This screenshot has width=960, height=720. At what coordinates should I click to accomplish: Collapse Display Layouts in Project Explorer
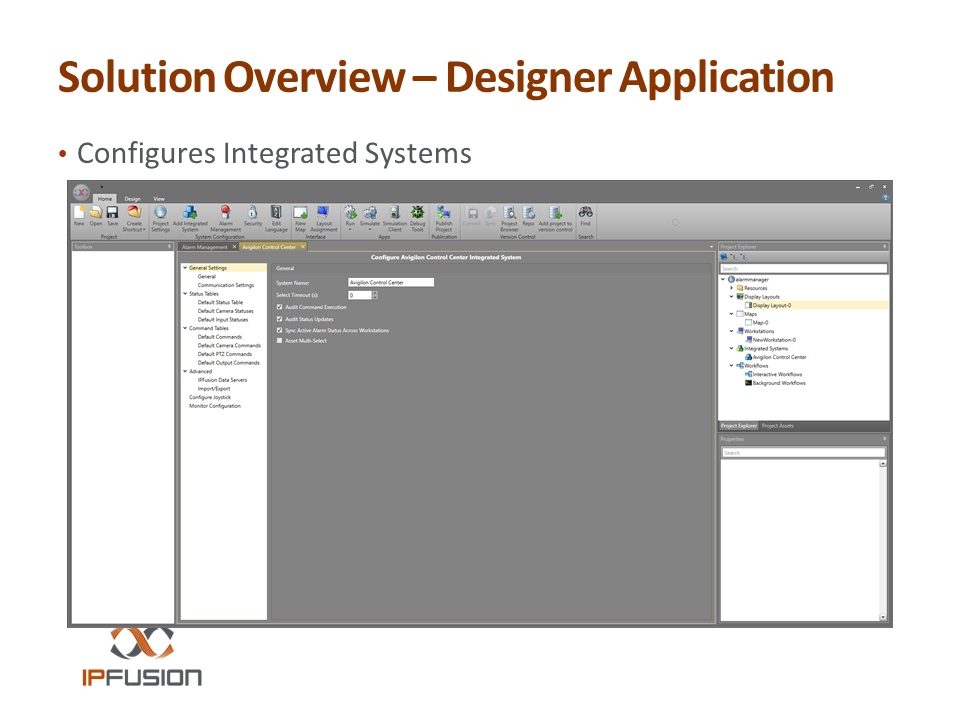(x=731, y=296)
